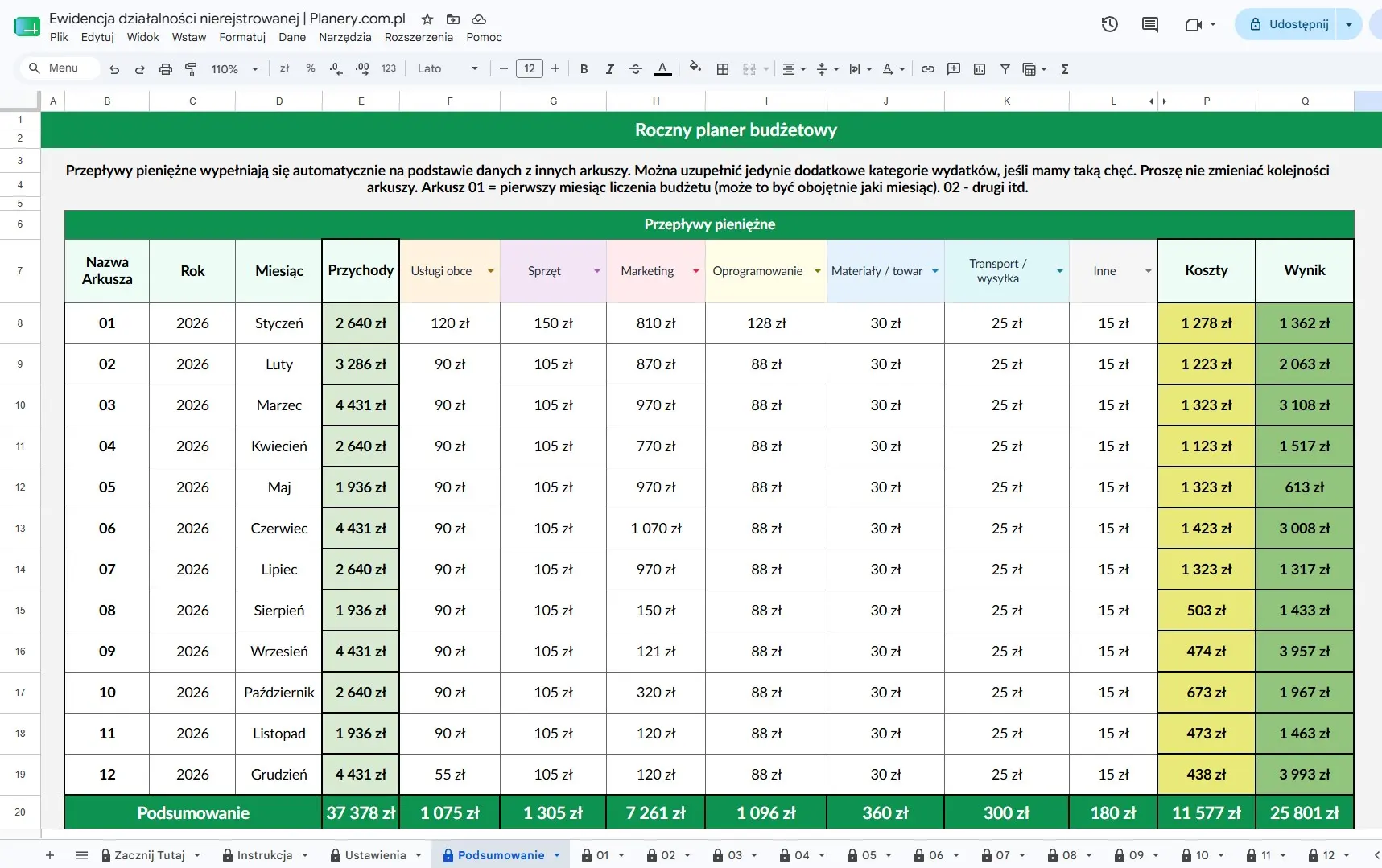The height and width of the screenshot is (868, 1382).
Task: Open text color picker
Action: click(x=662, y=69)
